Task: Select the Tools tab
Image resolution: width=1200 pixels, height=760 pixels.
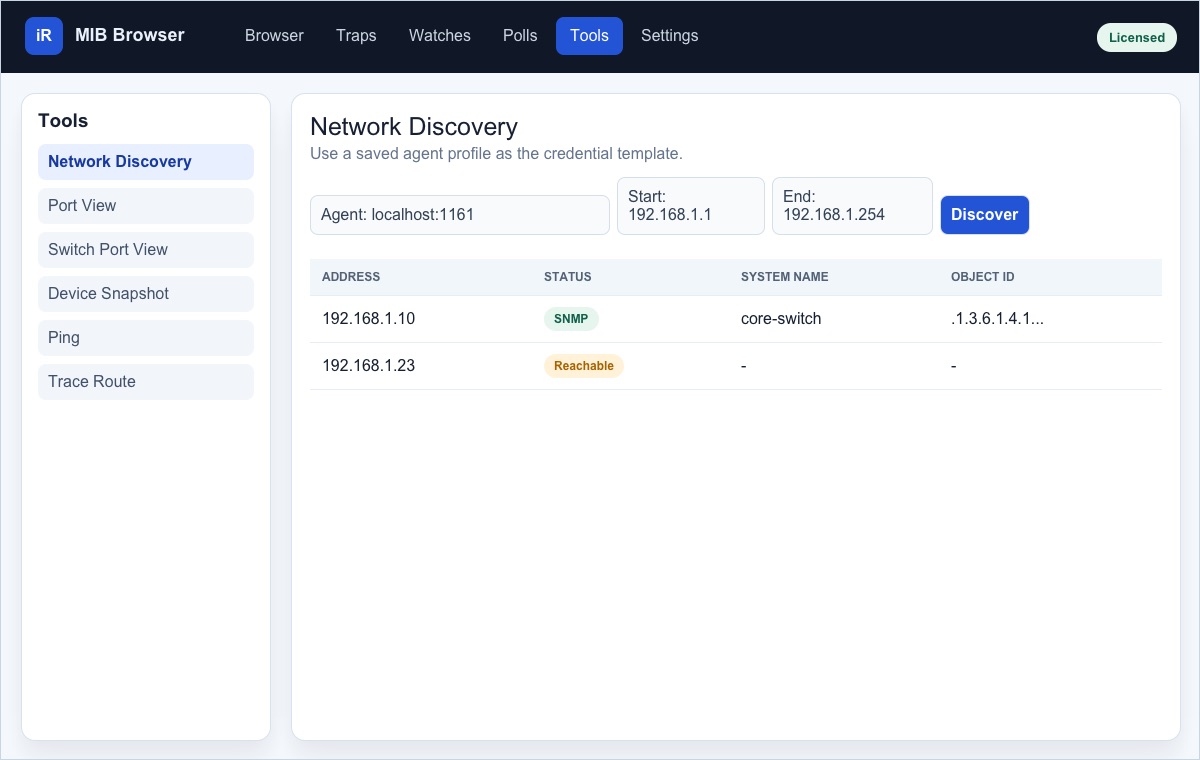Action: pos(589,36)
